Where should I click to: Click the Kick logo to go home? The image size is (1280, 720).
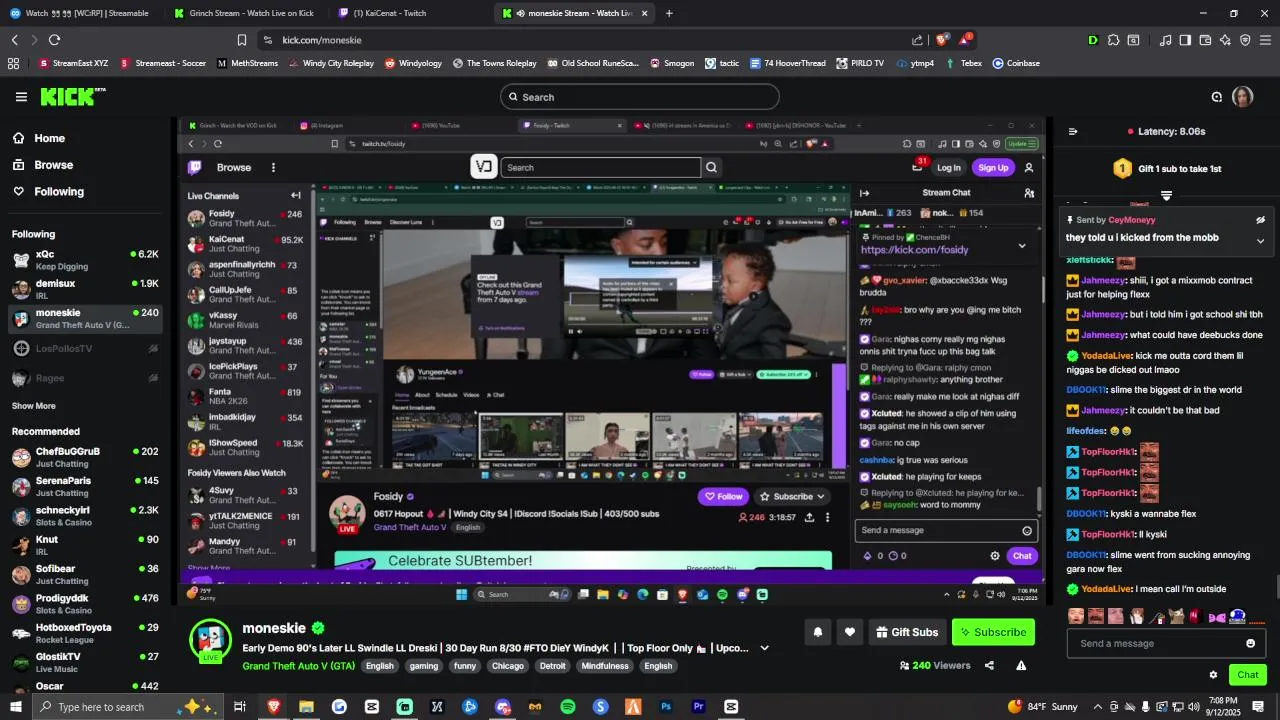tap(72, 97)
